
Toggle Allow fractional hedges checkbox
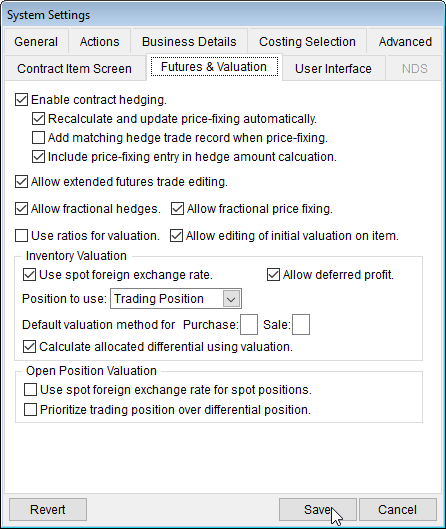(21, 209)
